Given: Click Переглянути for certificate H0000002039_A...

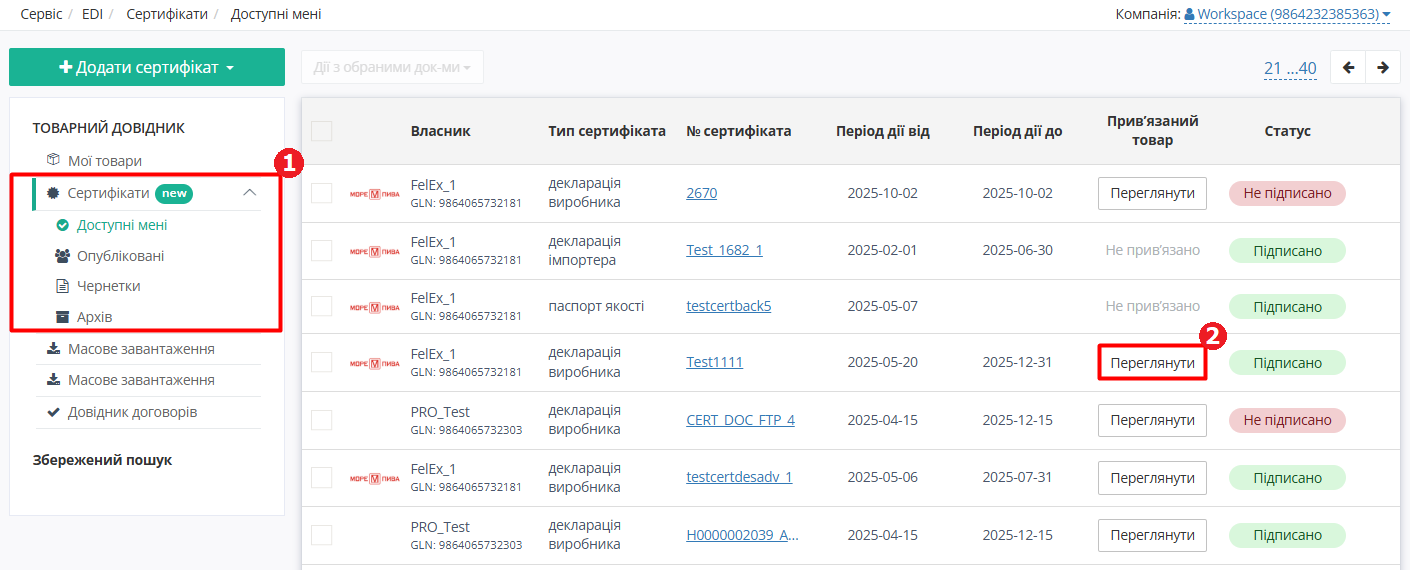Looking at the screenshot, I should [x=1152, y=535].
